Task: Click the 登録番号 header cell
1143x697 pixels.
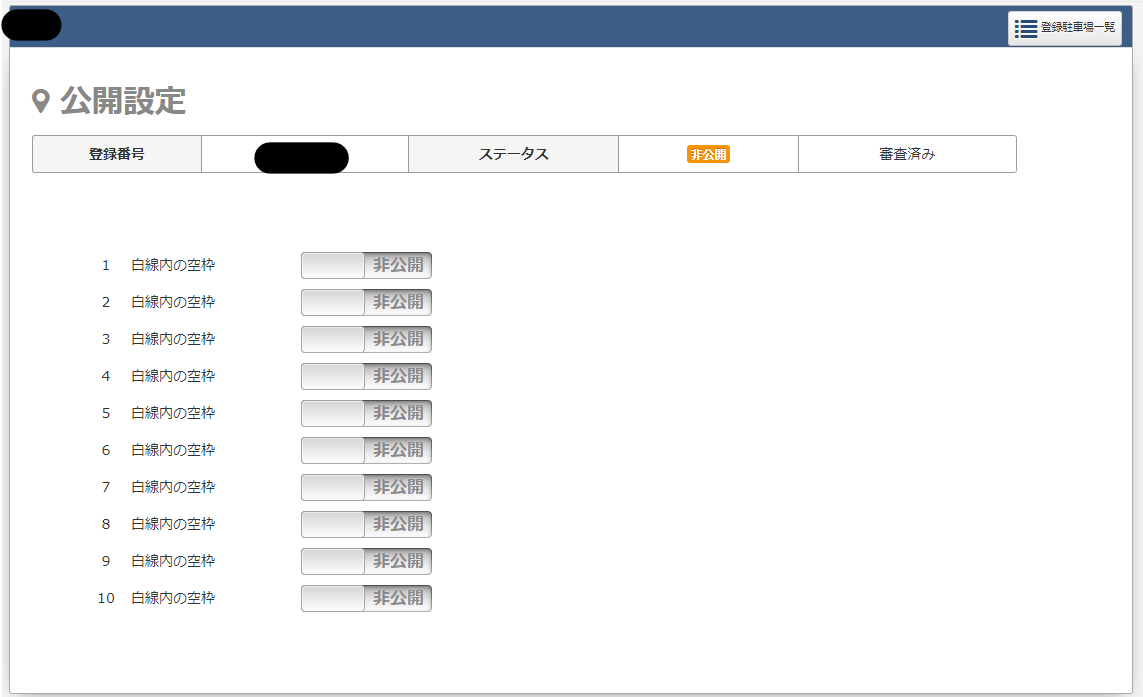Action: click(117, 154)
